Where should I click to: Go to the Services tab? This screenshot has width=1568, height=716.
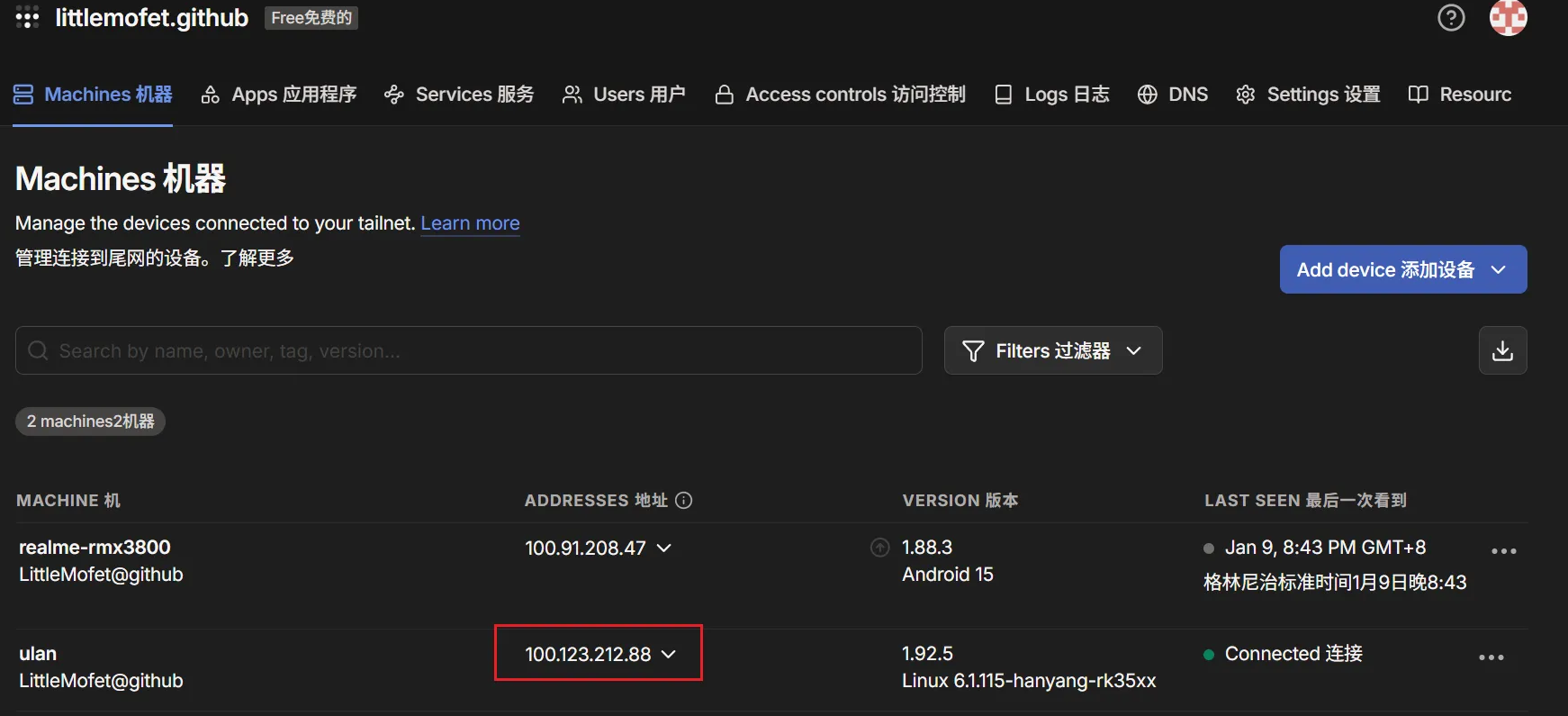pos(459,95)
